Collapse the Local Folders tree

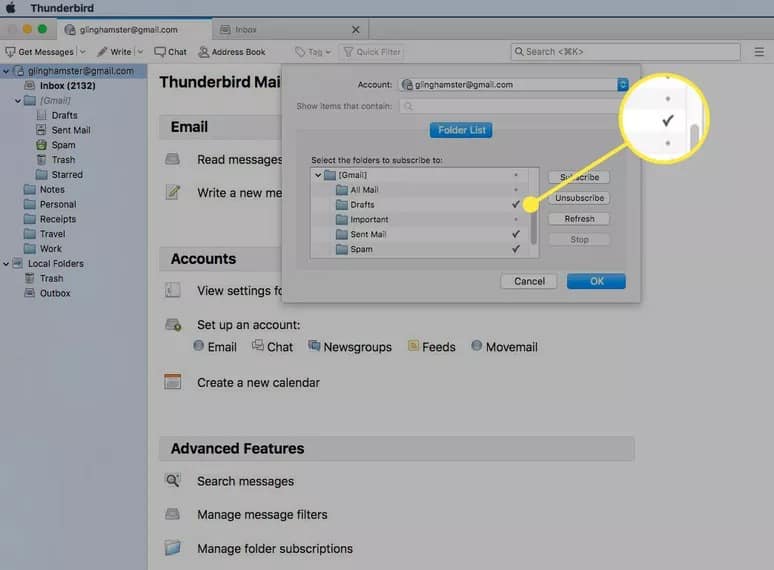point(6,264)
